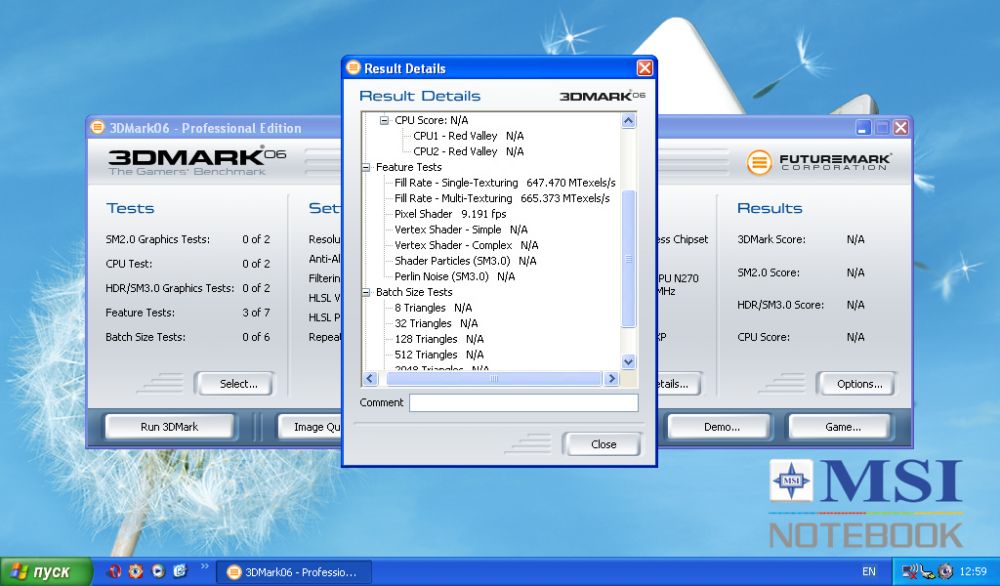Collapse the Feature Tests tree node

click(366, 167)
